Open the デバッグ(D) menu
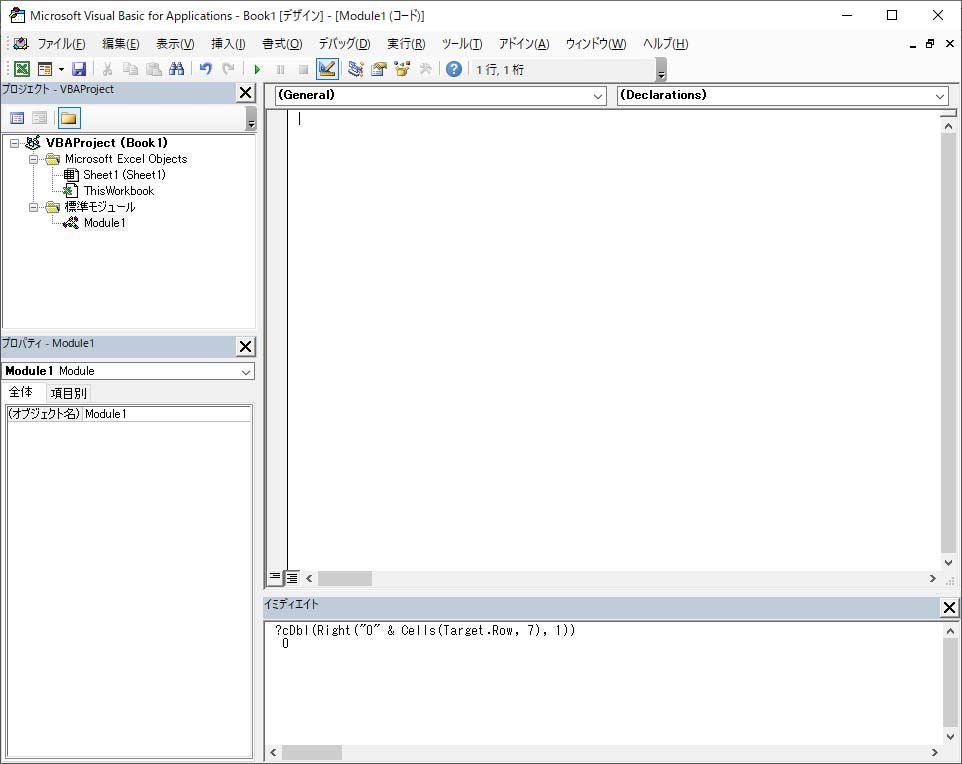This screenshot has width=962, height=764. [344, 44]
